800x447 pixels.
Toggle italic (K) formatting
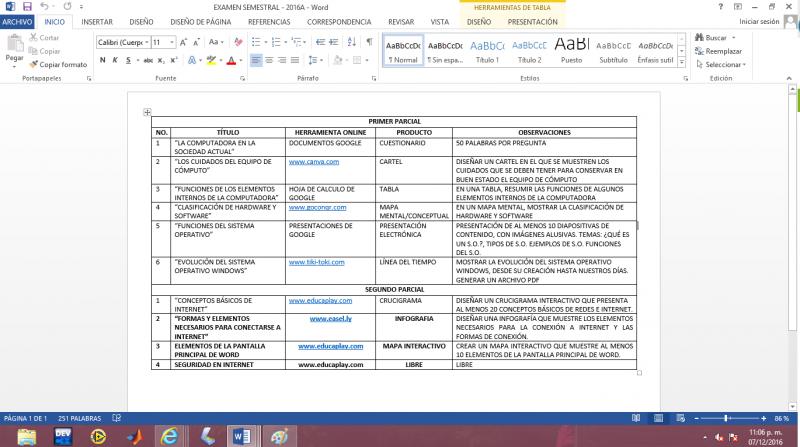(x=115, y=60)
